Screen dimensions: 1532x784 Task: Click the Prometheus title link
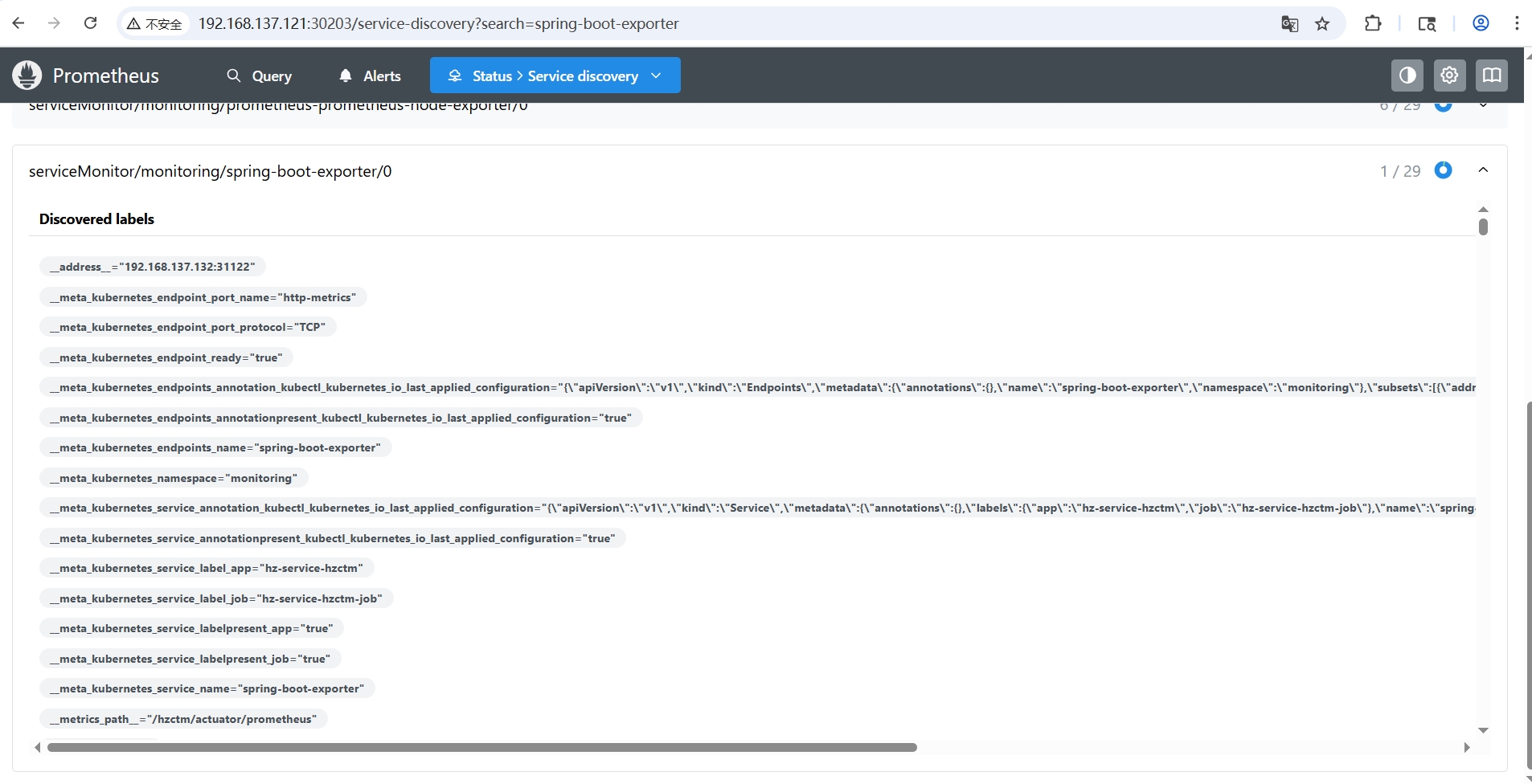tap(105, 76)
